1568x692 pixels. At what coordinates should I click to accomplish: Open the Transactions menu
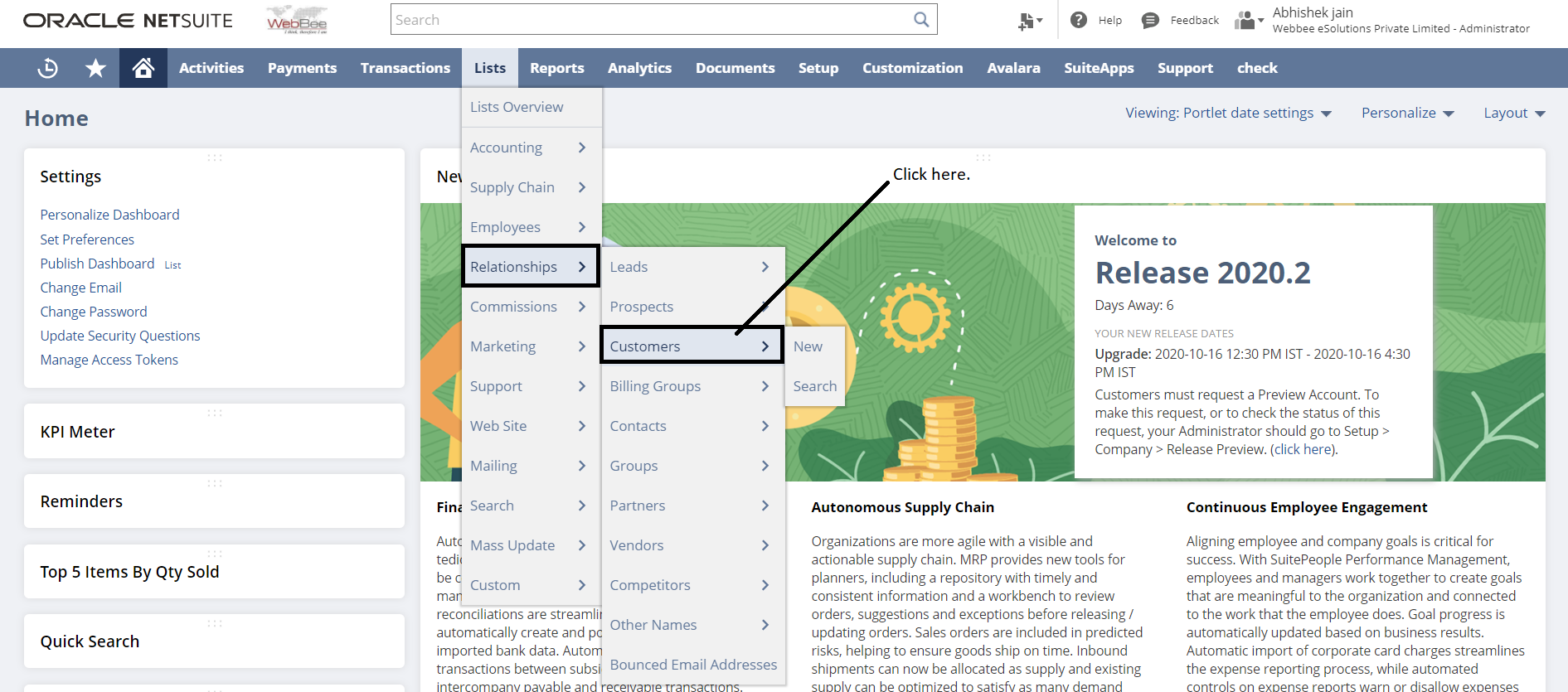(405, 68)
